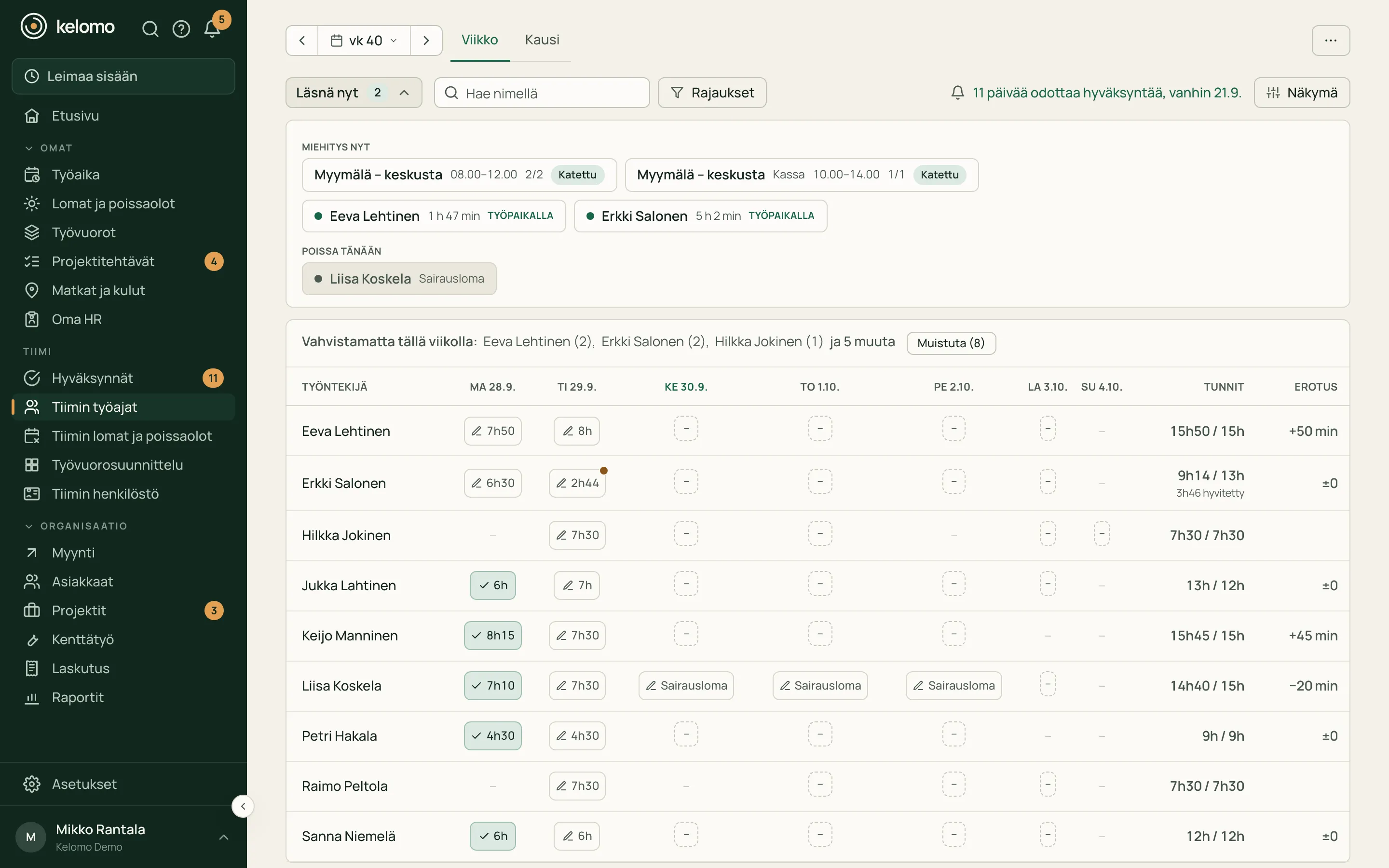Open Oma HR page

click(x=123, y=319)
